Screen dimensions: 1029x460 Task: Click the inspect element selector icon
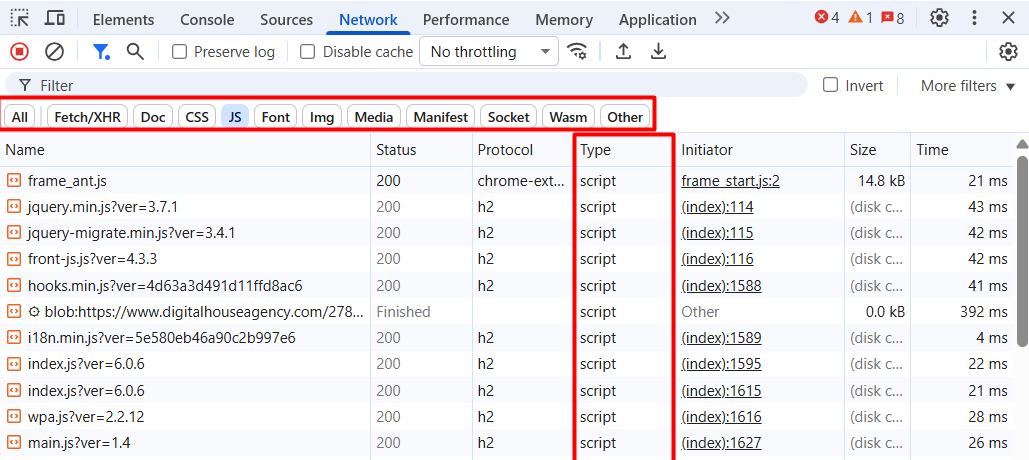(x=20, y=18)
